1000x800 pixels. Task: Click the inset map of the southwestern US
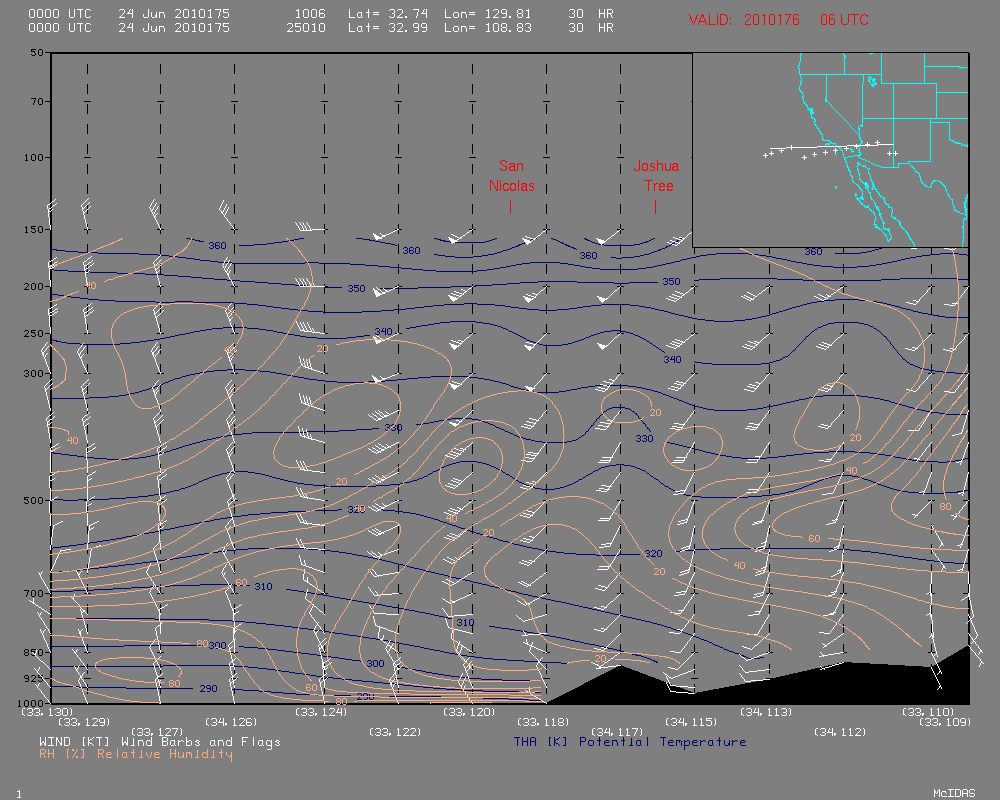[830, 150]
